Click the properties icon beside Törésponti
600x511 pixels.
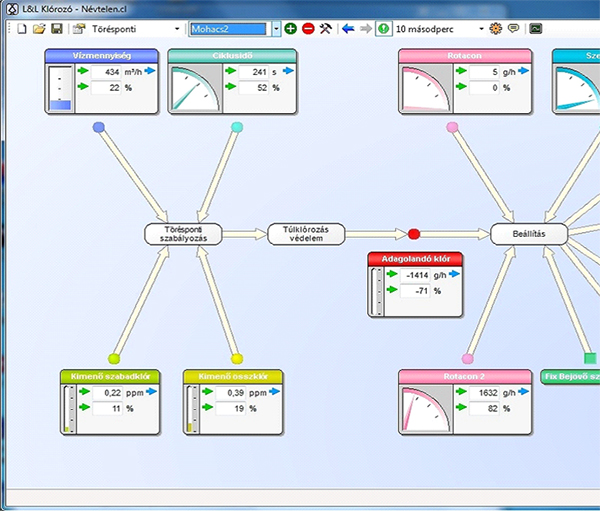(x=79, y=29)
